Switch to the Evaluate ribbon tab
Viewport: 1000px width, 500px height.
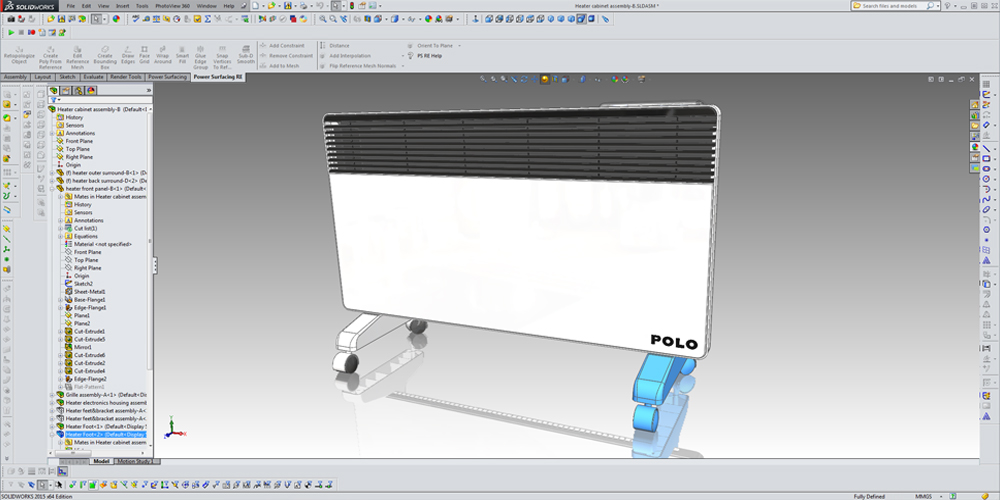point(93,77)
